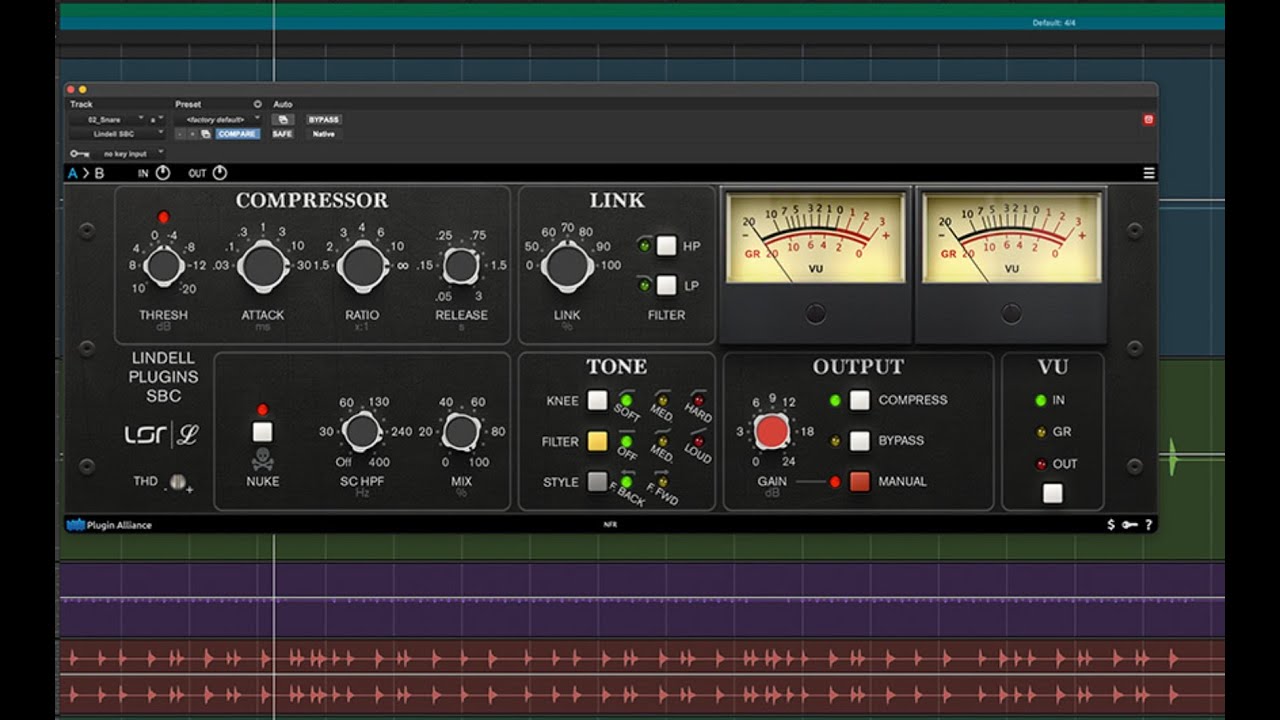Screen dimensions: 1280x720
Task: Open the no key input dropdown
Action: 129,154
